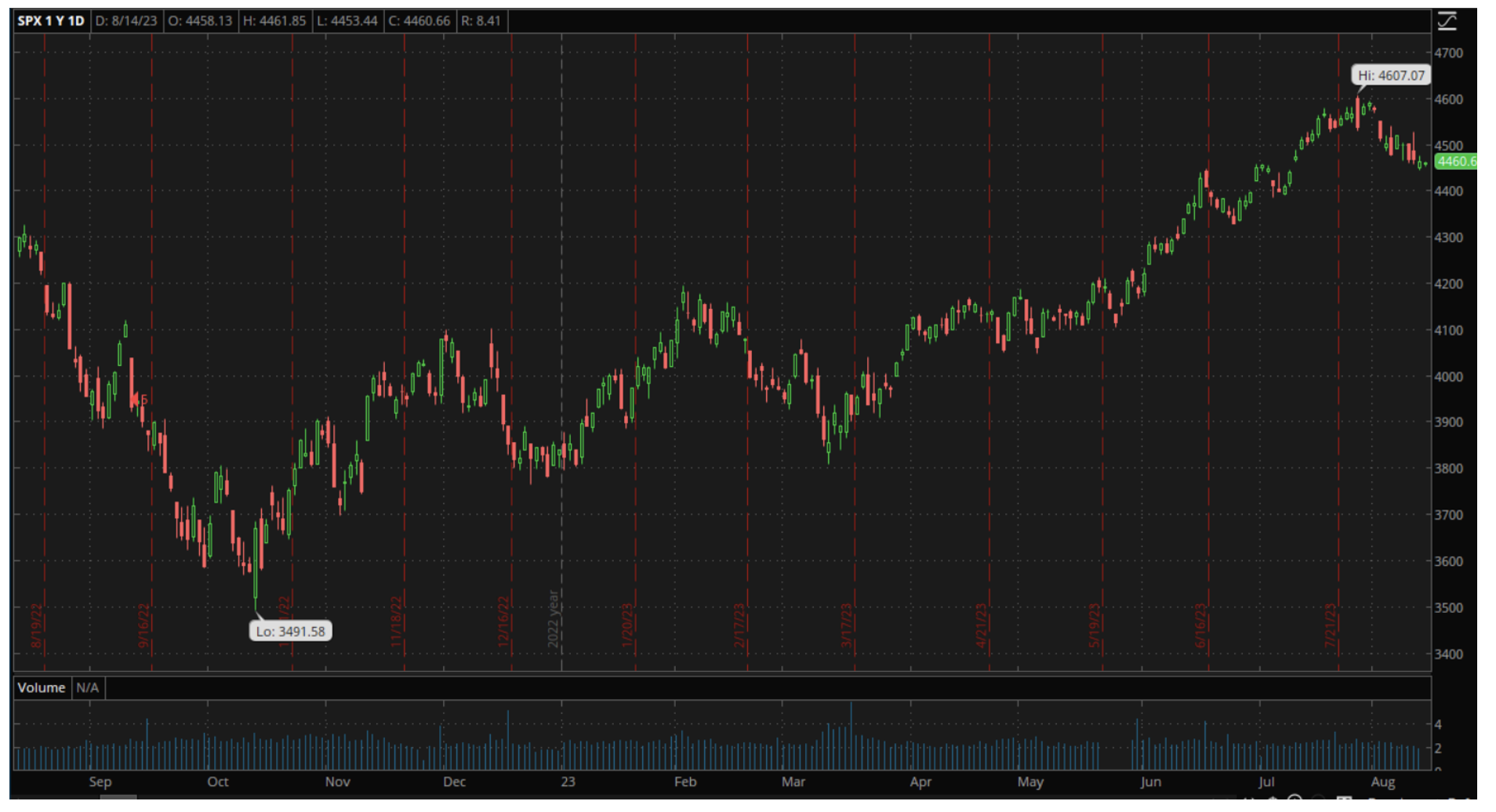Viewport: 1496px width, 812px height.
Task: Click the 4400 price axis label
Action: (x=1448, y=191)
